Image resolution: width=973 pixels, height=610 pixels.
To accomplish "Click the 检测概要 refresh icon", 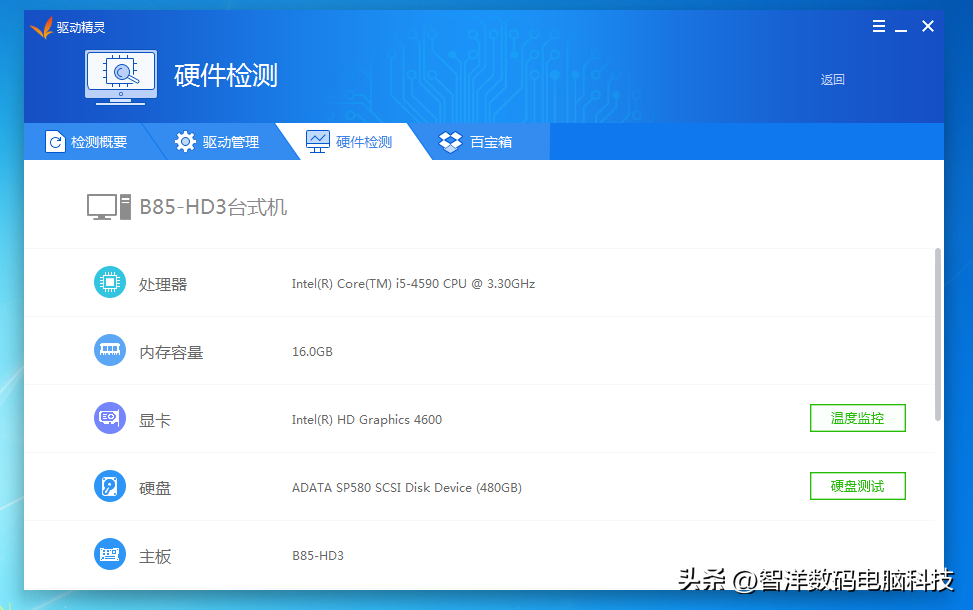I will coord(55,142).
